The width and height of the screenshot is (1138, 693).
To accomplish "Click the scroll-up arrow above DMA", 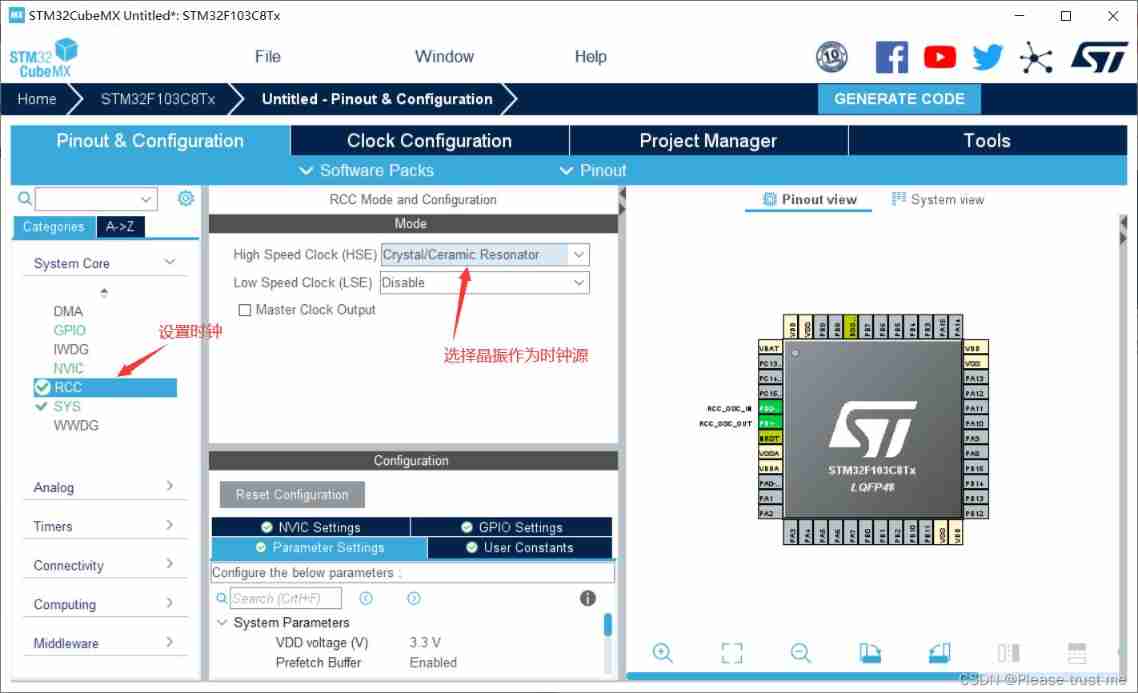I will click(x=104, y=292).
